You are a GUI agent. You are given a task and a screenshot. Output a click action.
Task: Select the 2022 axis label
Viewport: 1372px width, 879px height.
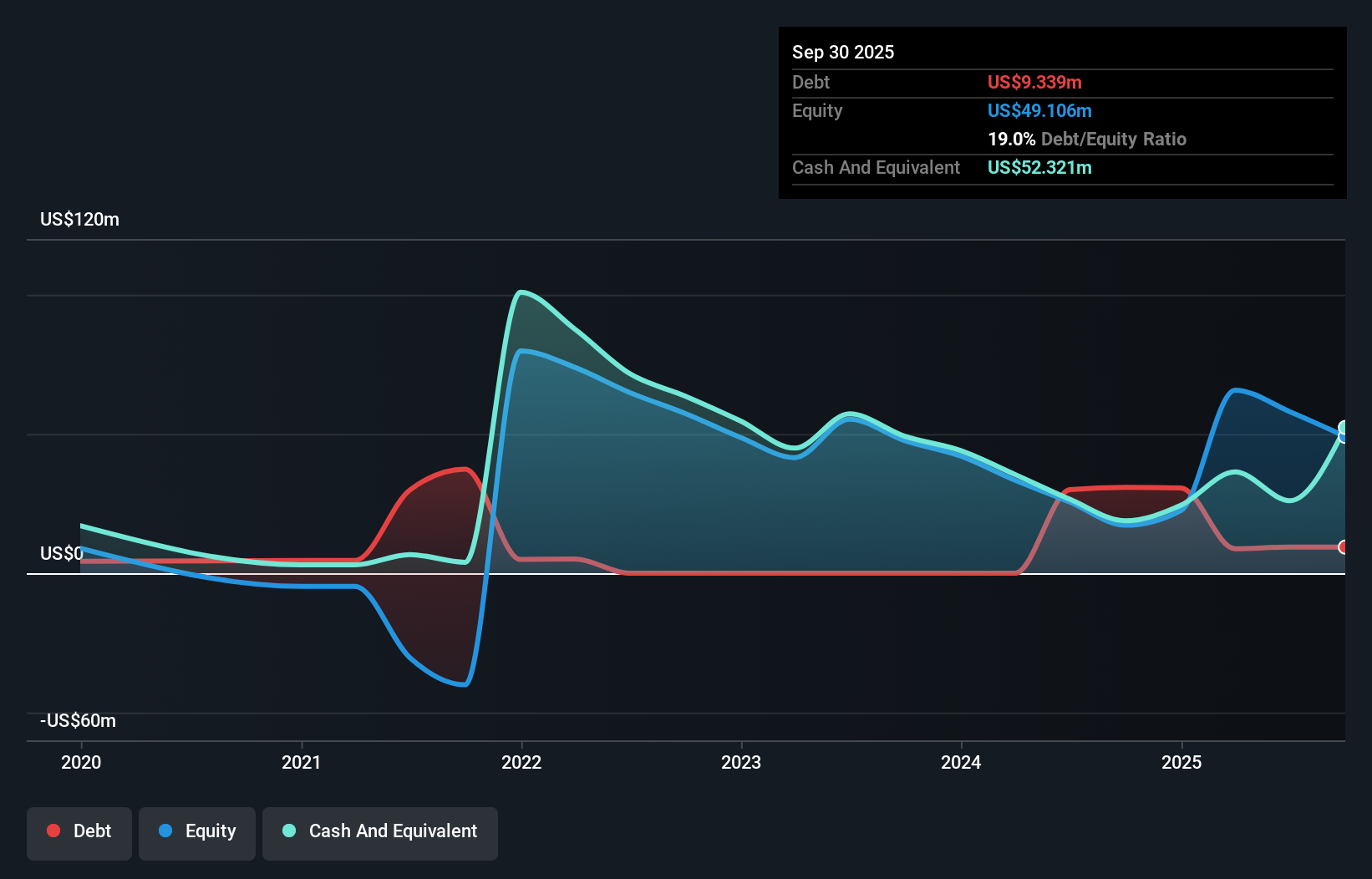521,761
